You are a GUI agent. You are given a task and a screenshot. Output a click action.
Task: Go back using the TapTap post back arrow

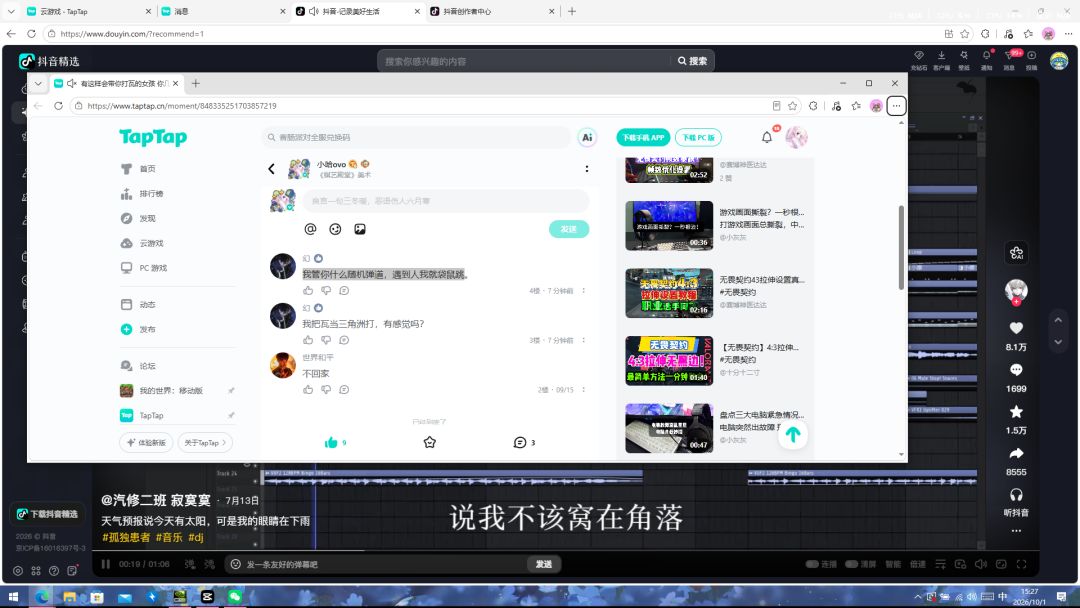[x=271, y=169]
